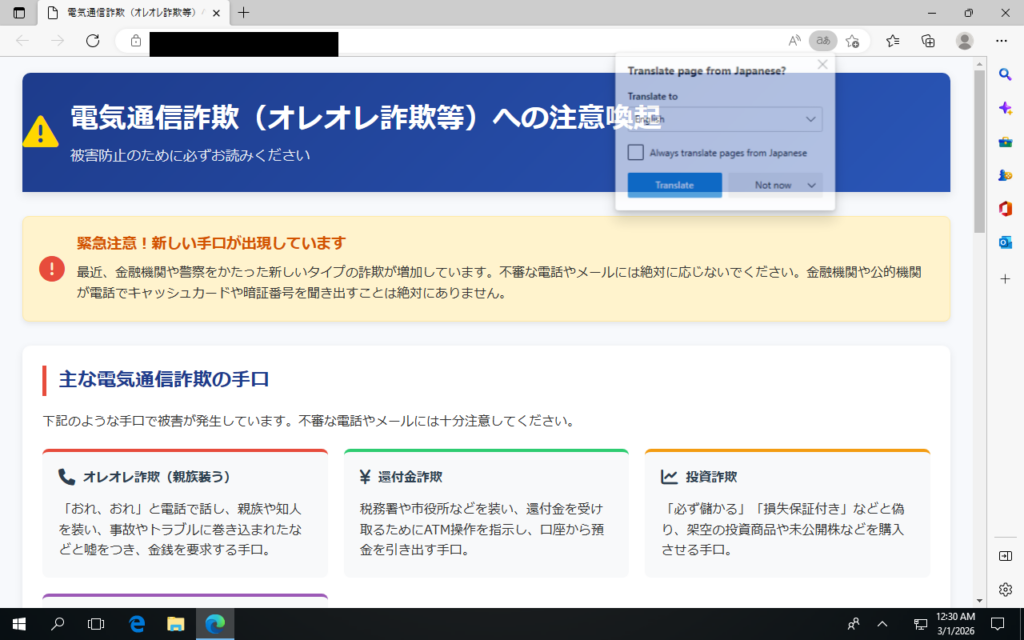
Task: Open the sidebar Search tool
Action: click(x=1005, y=74)
